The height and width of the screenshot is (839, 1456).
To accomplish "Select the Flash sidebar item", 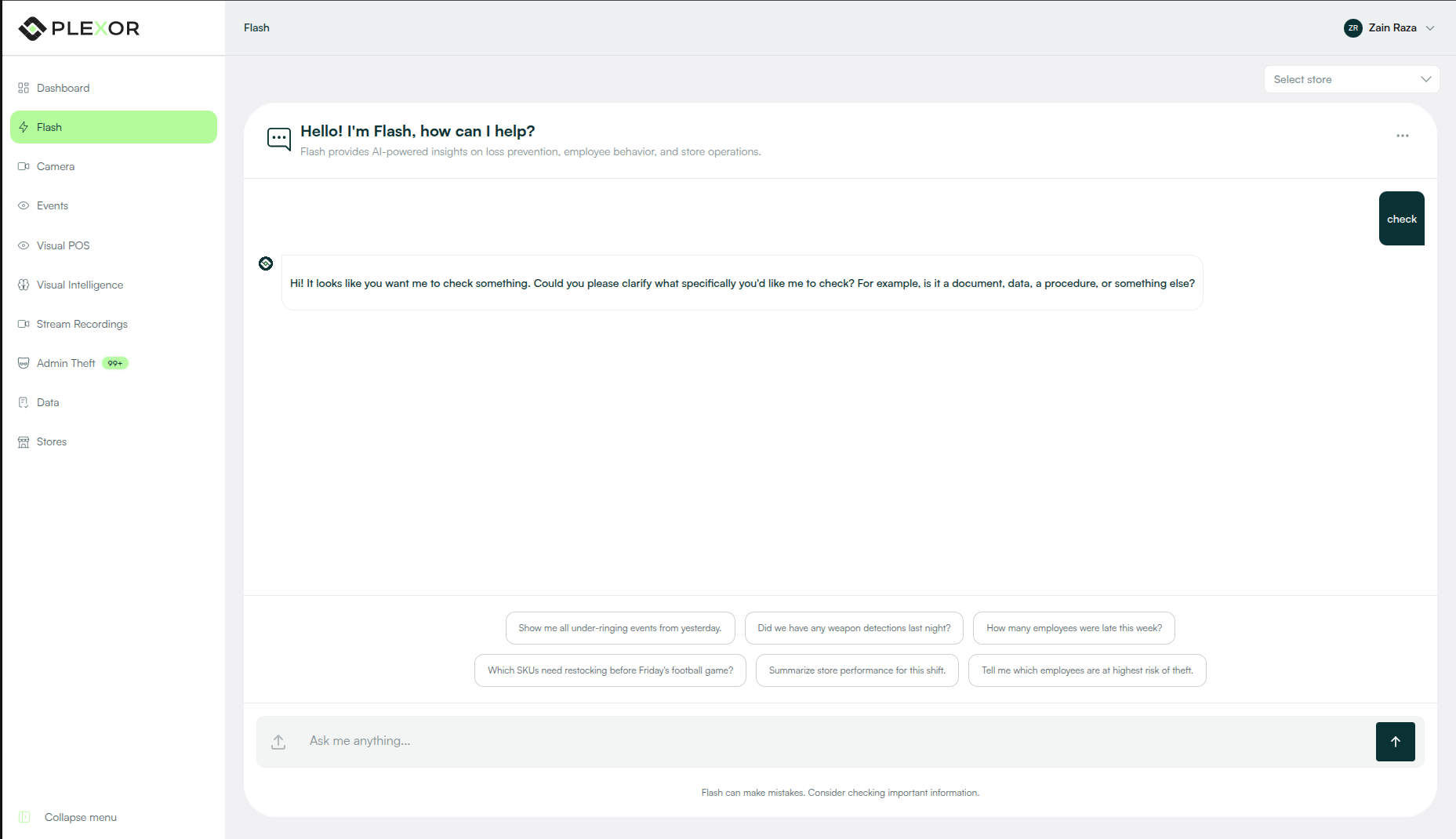I will 114,127.
